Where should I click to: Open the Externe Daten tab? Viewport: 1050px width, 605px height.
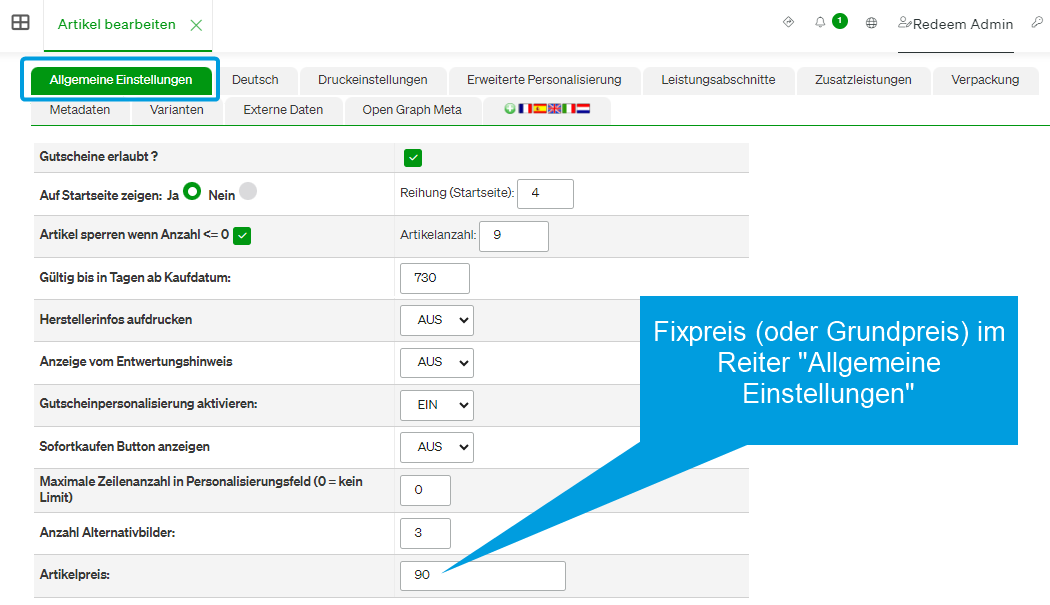(x=283, y=110)
